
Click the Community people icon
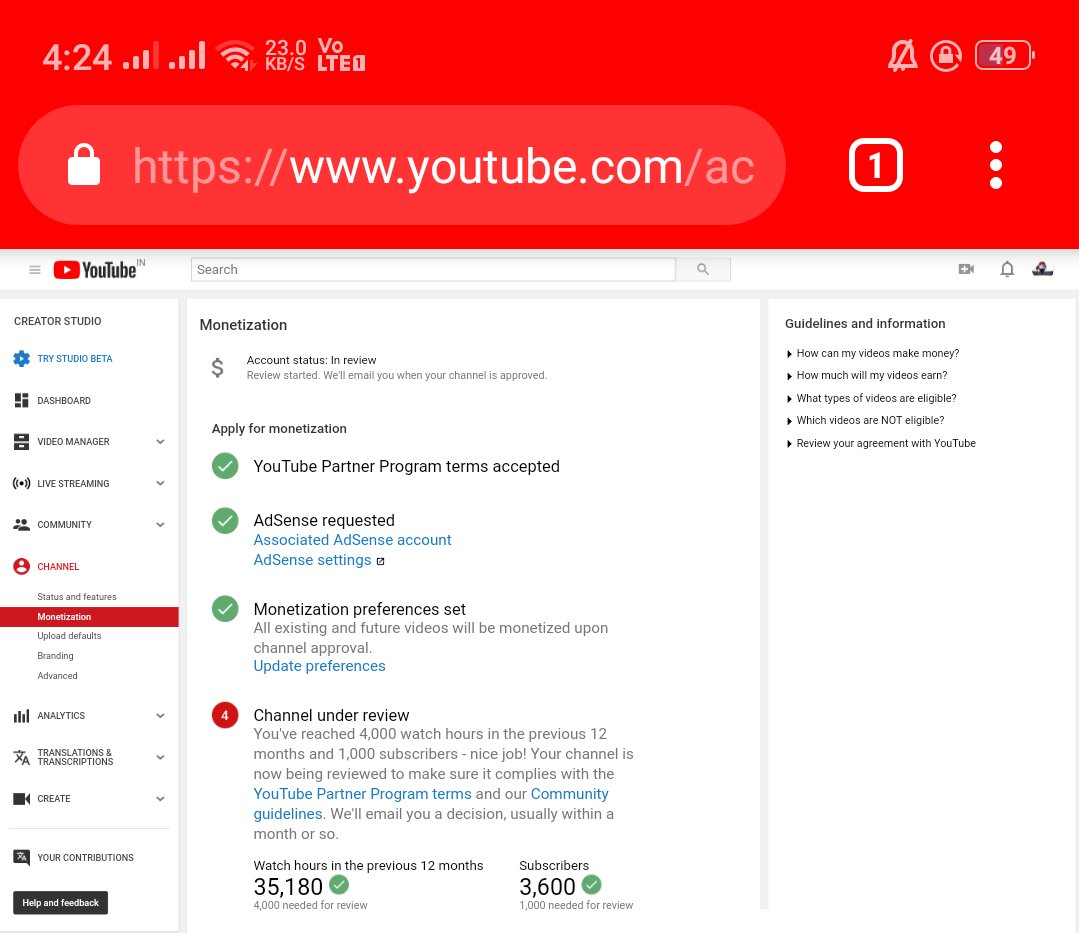tap(21, 524)
